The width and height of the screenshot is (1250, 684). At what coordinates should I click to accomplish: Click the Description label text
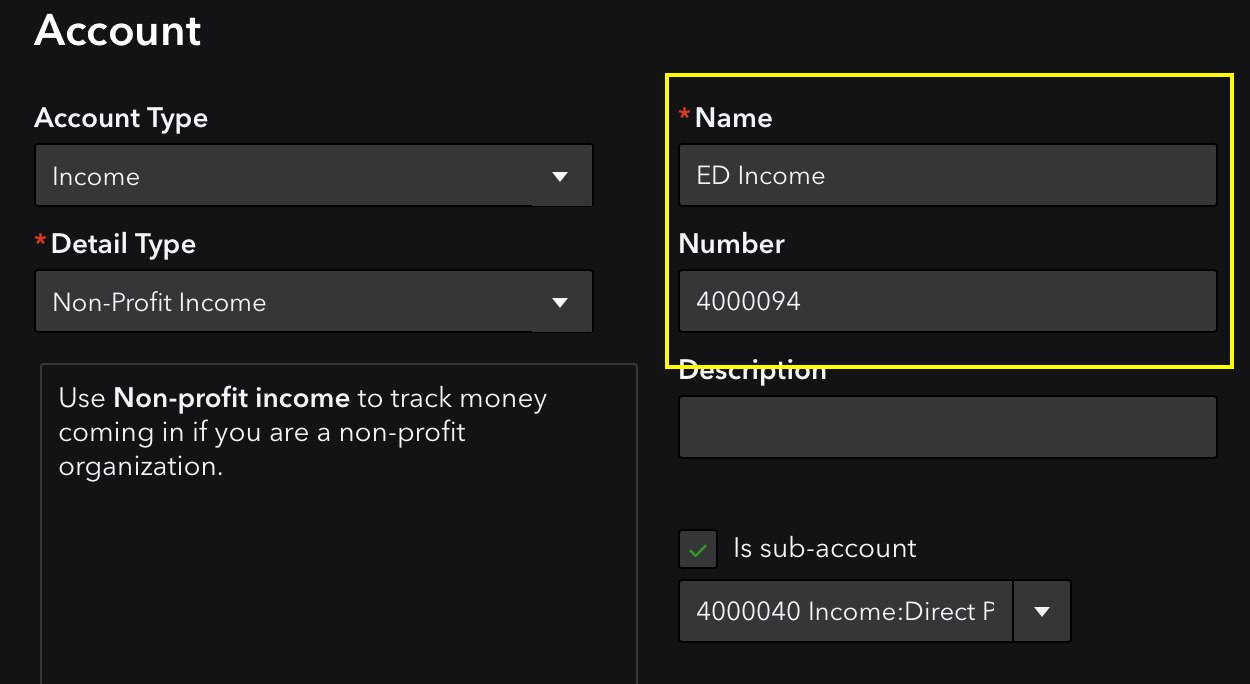pyautogui.click(x=752, y=370)
